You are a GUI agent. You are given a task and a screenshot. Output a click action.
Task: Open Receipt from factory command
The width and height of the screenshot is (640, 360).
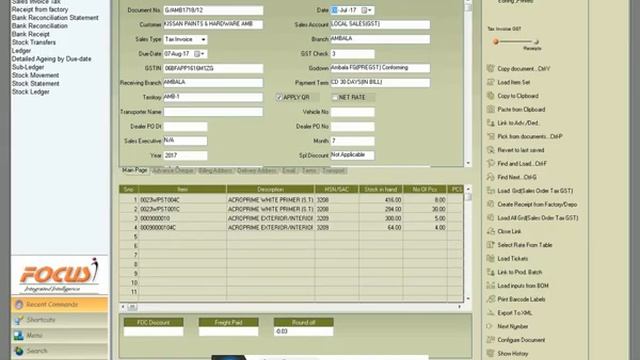tap(40, 9)
